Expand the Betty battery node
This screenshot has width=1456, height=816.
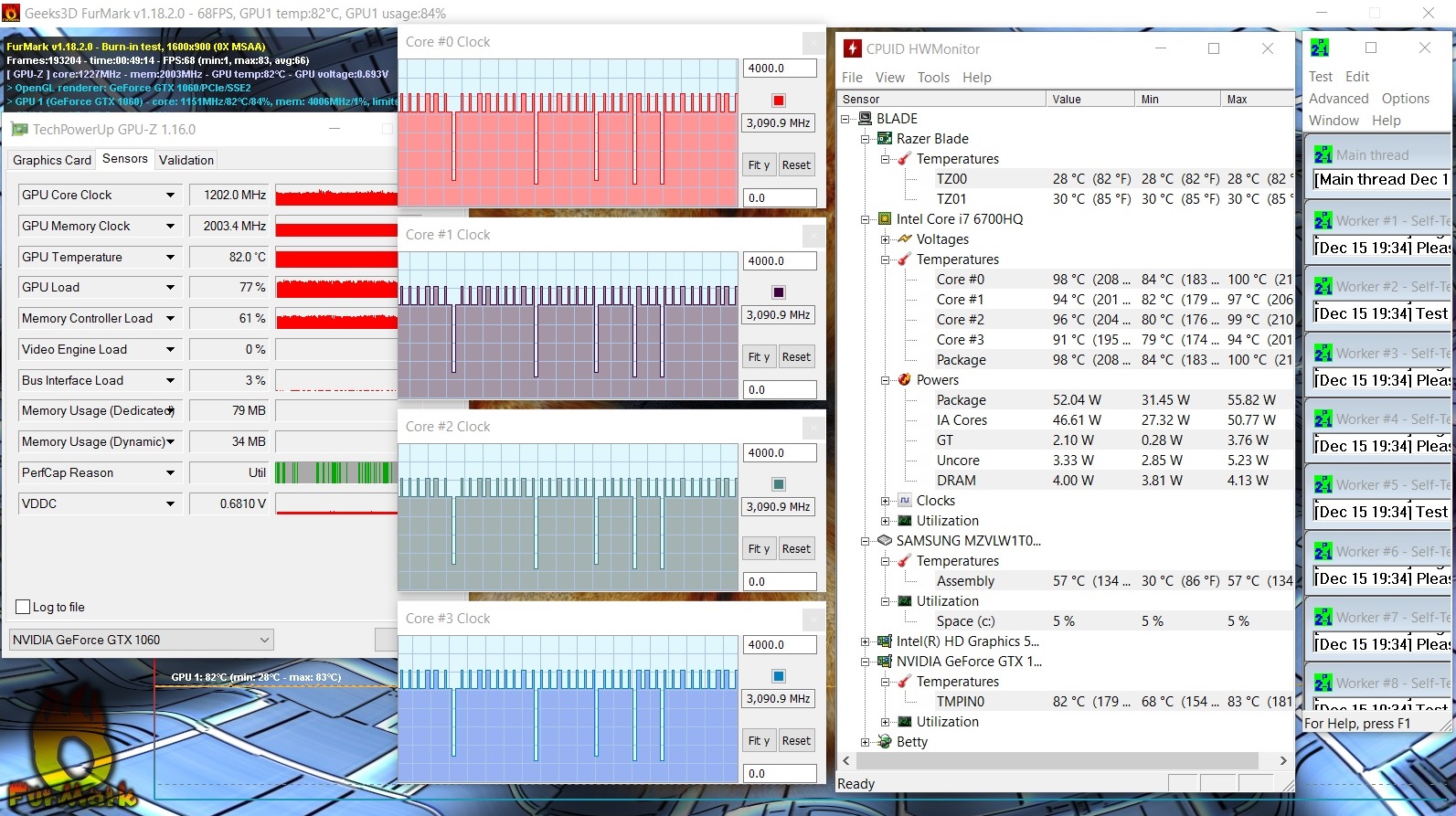(x=865, y=742)
